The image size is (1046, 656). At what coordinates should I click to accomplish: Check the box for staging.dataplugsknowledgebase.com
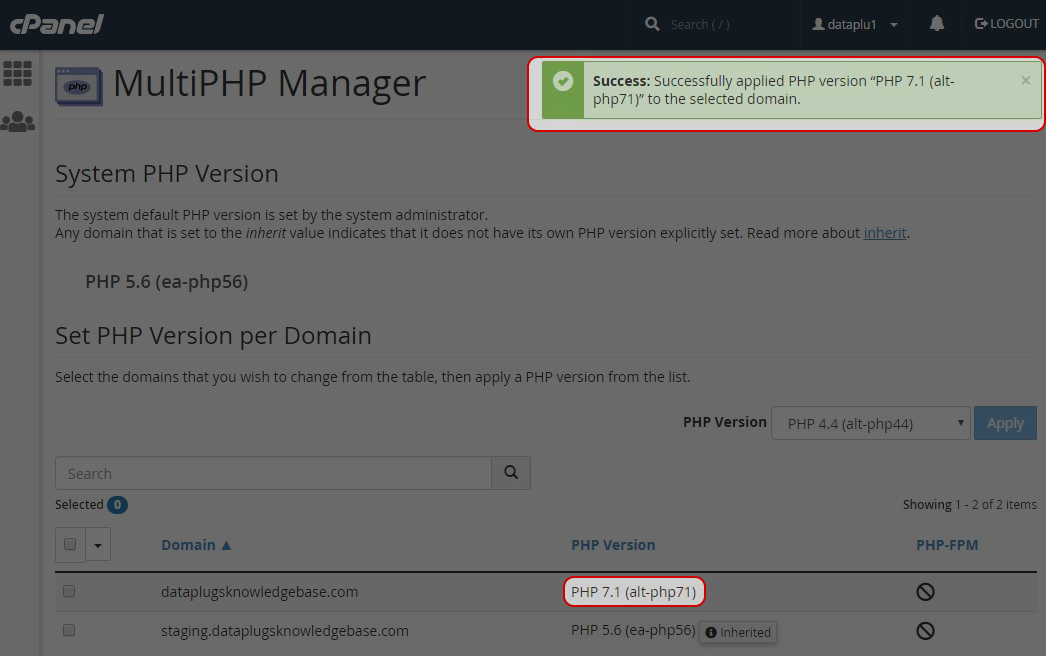point(68,630)
